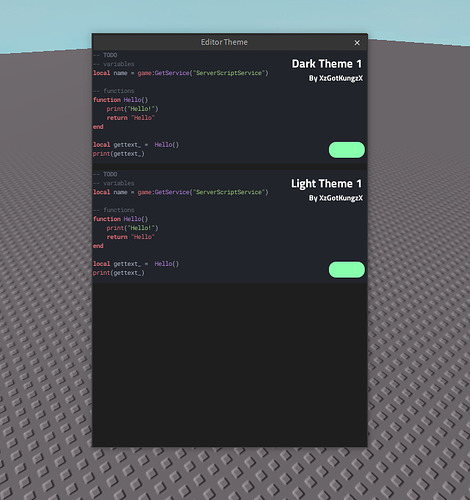Close the Editor Theme window
The height and width of the screenshot is (500, 470).
(x=357, y=43)
